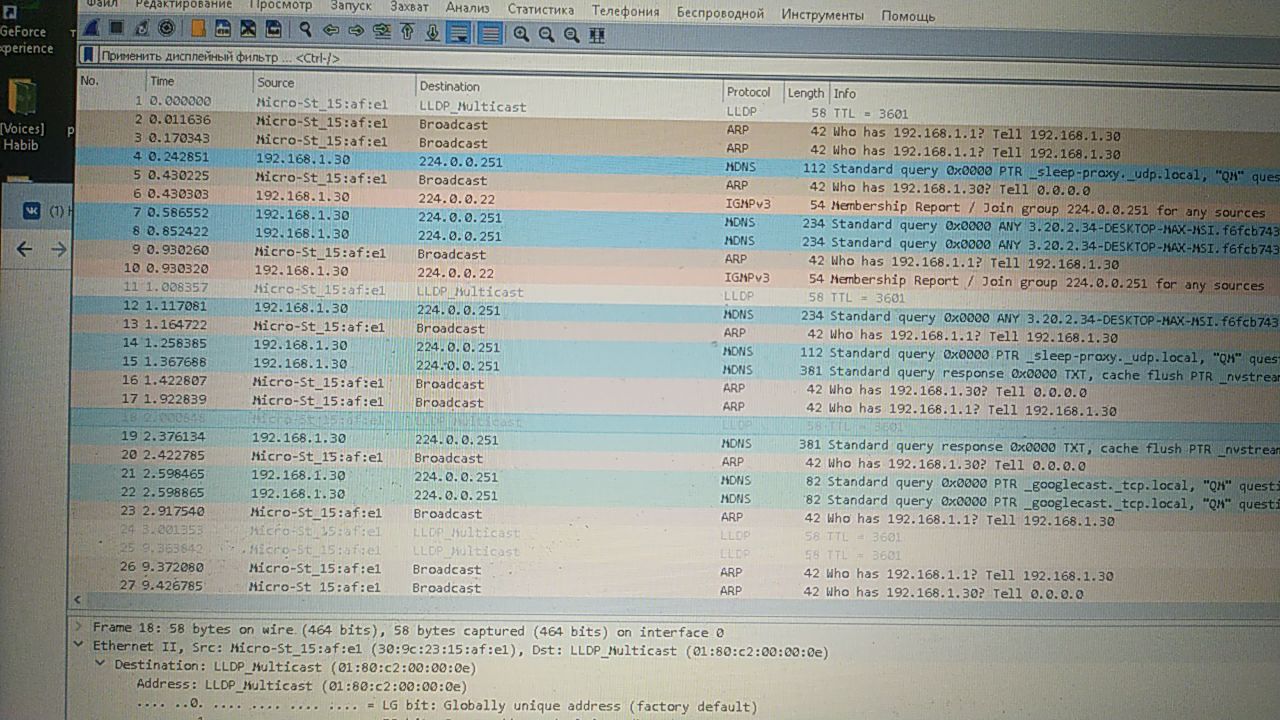Start capture with the shark fin icon

(x=90, y=29)
